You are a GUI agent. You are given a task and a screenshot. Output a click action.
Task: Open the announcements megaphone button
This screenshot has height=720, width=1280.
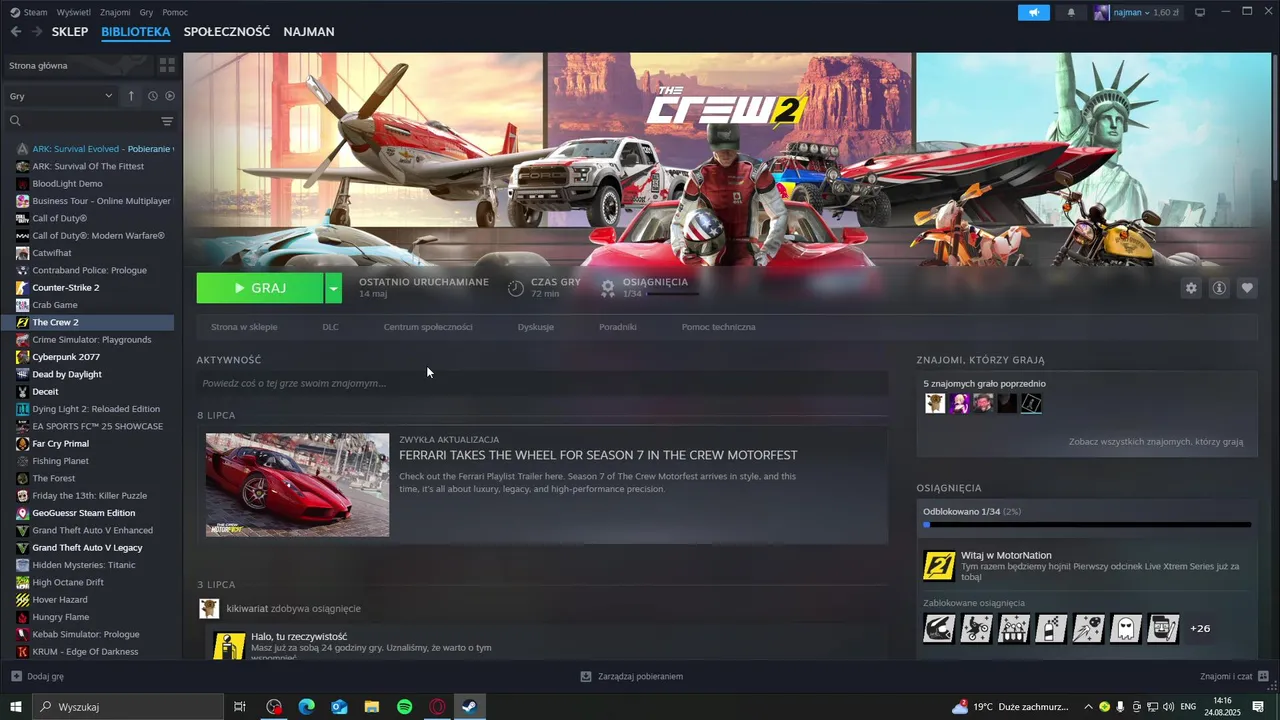[1034, 12]
